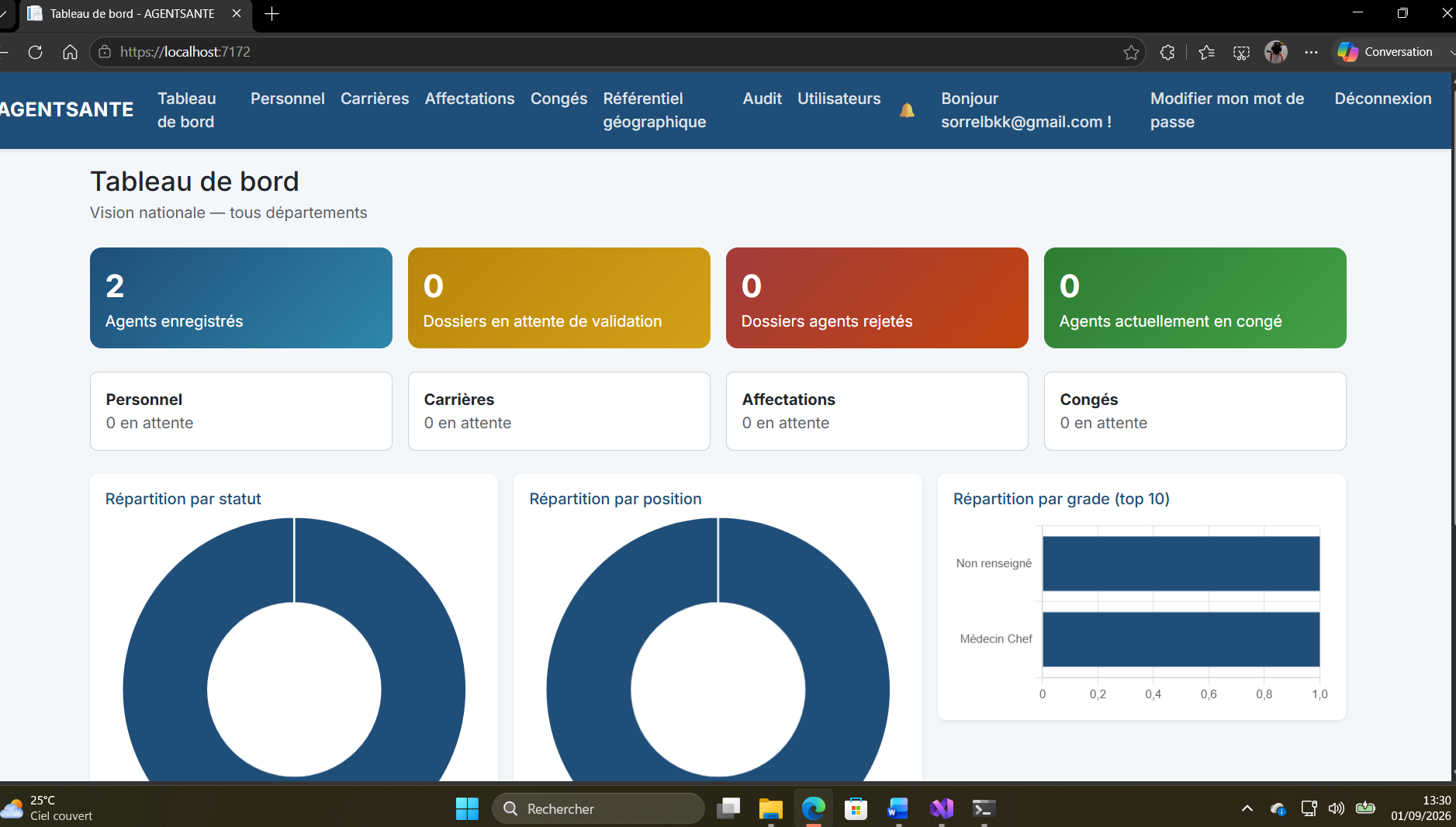1456x827 pixels.
Task: Open the Audit page
Action: point(763,99)
